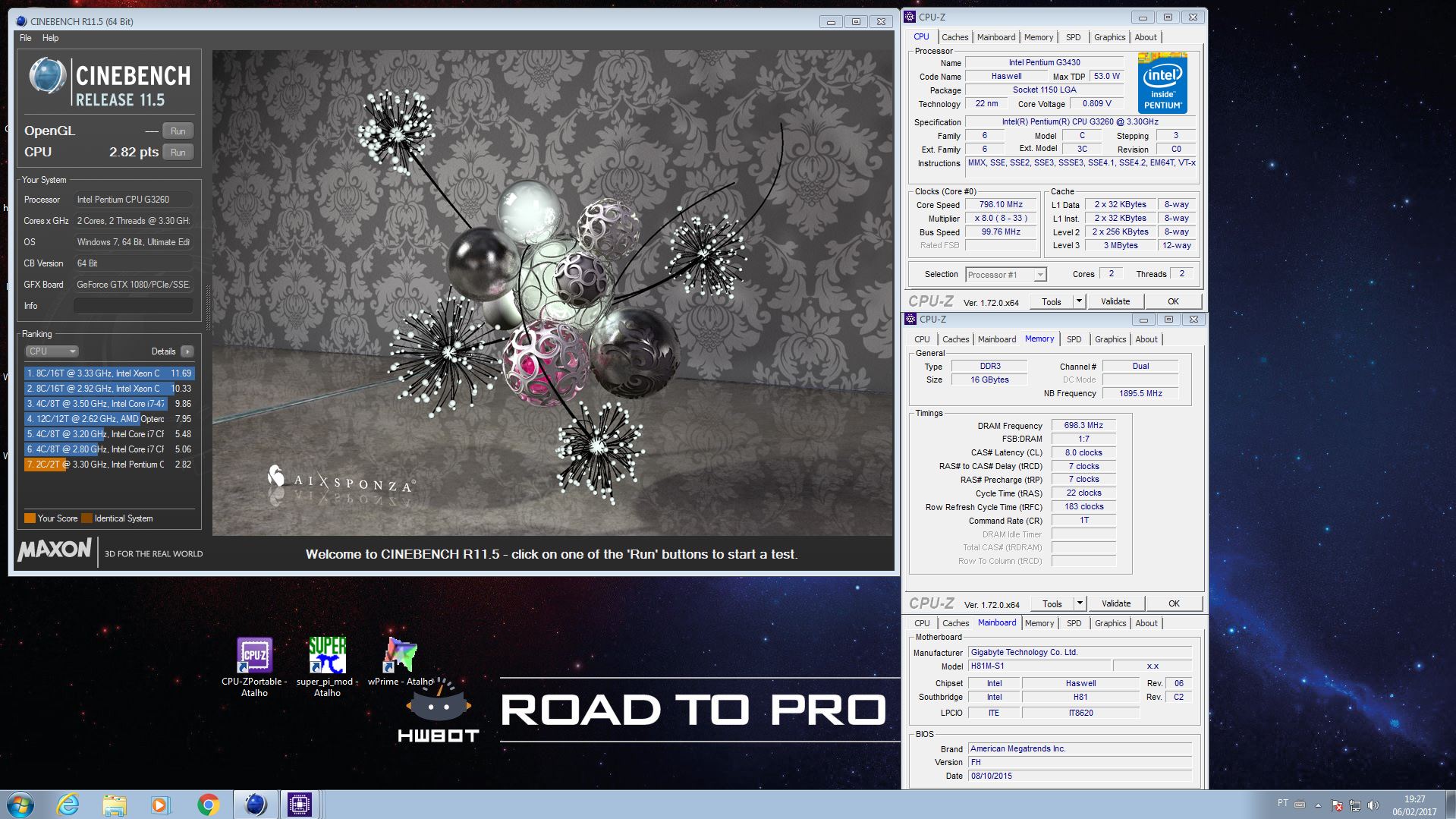Image resolution: width=1456 pixels, height=819 pixels.
Task: Switch to Graphics tab in top CPU-Z
Action: click(x=1109, y=37)
